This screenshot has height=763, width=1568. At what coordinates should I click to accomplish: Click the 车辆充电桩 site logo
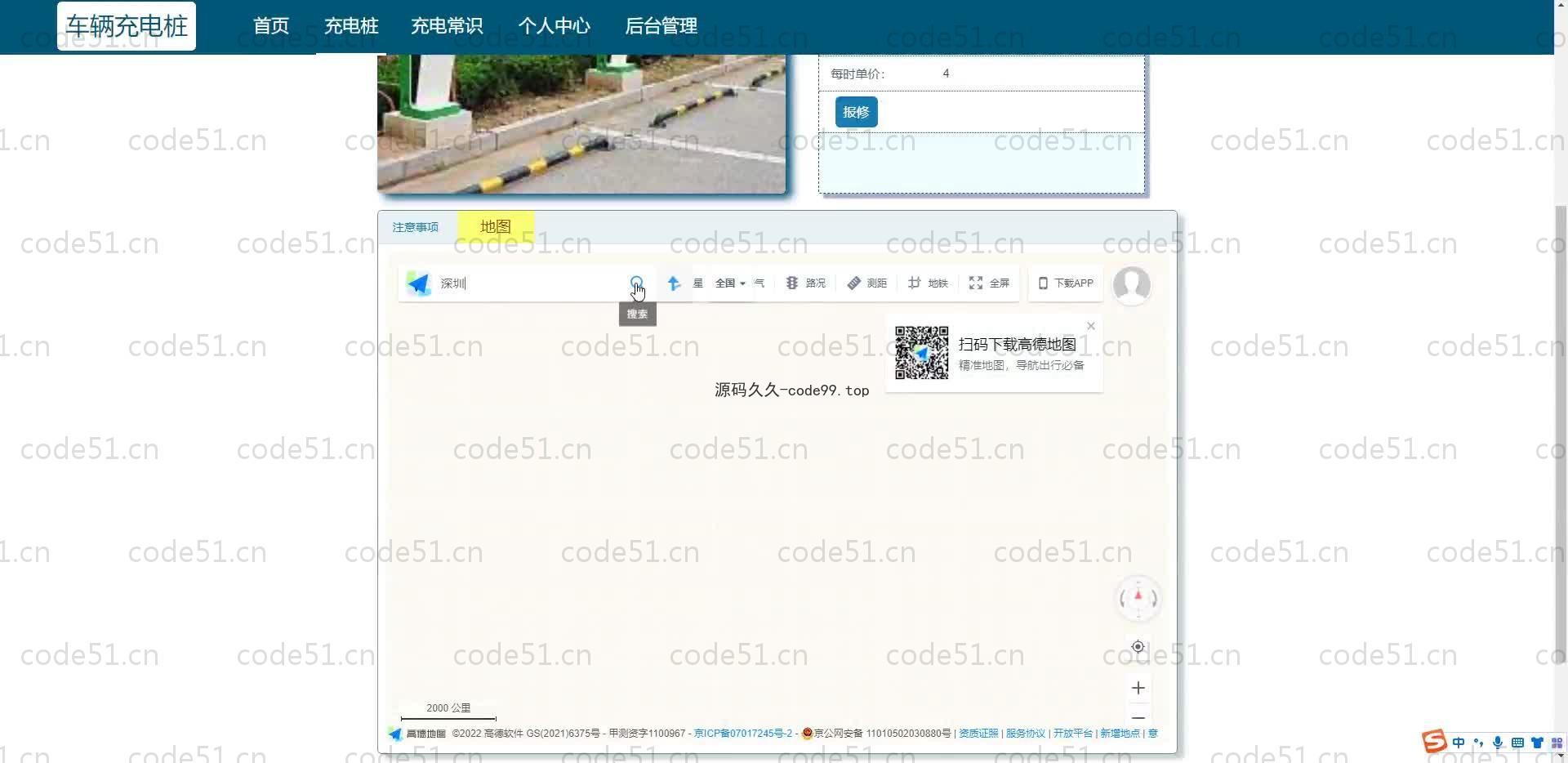pyautogui.click(x=127, y=26)
